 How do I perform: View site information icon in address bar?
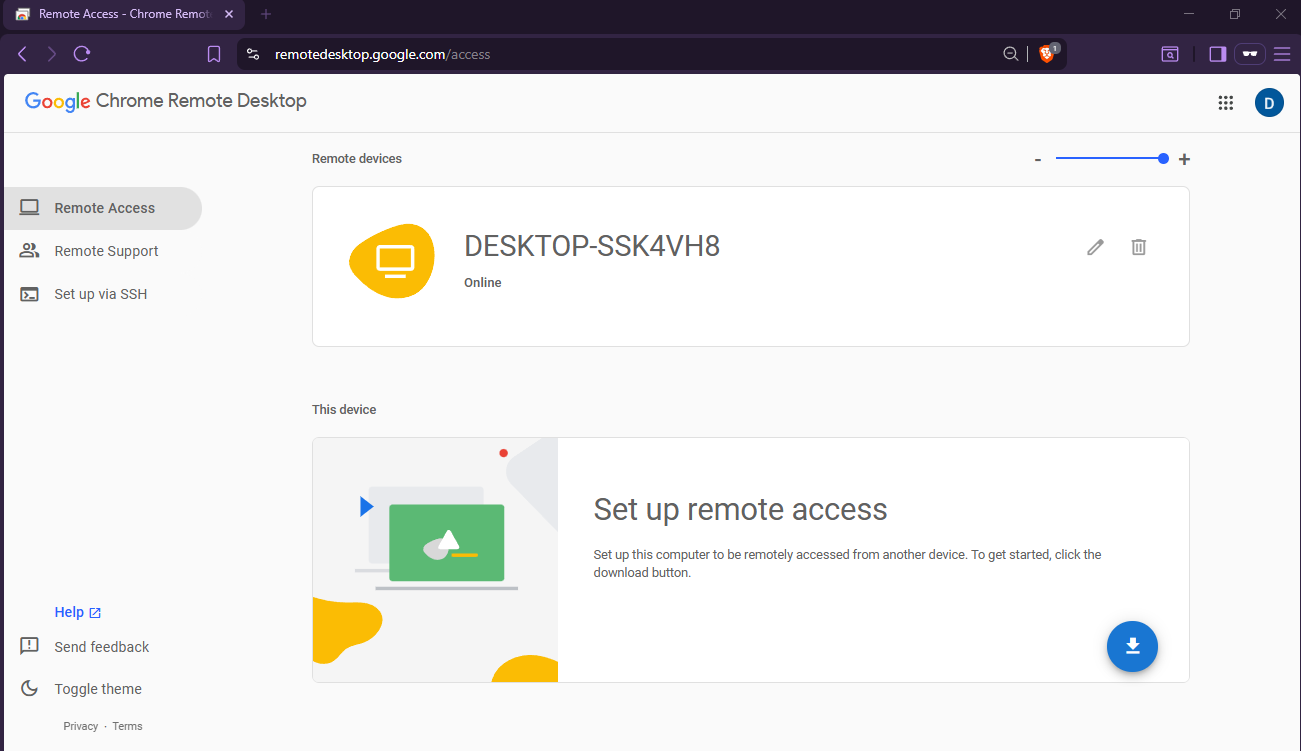pos(253,54)
